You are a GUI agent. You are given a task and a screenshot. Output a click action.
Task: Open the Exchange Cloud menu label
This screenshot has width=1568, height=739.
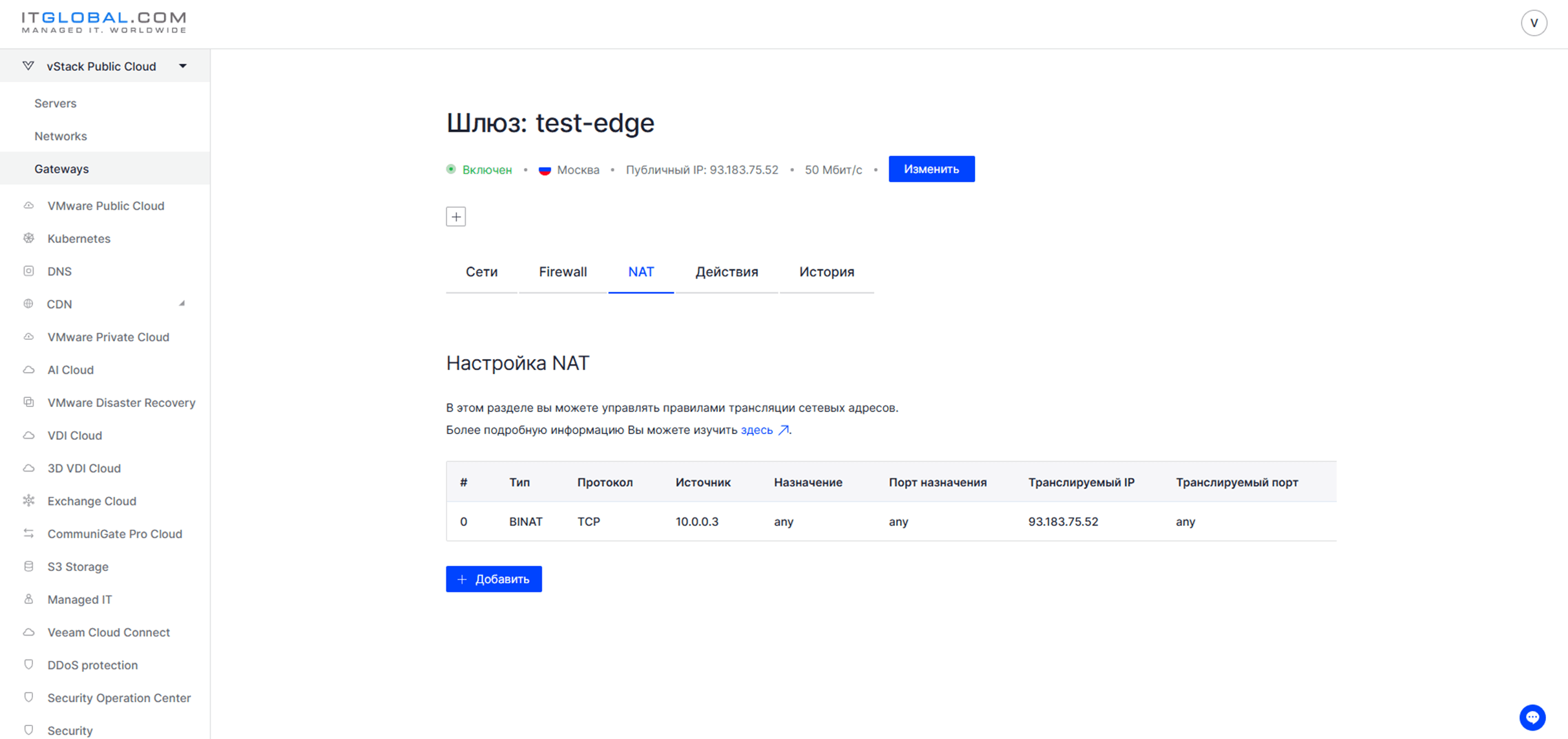pos(92,501)
